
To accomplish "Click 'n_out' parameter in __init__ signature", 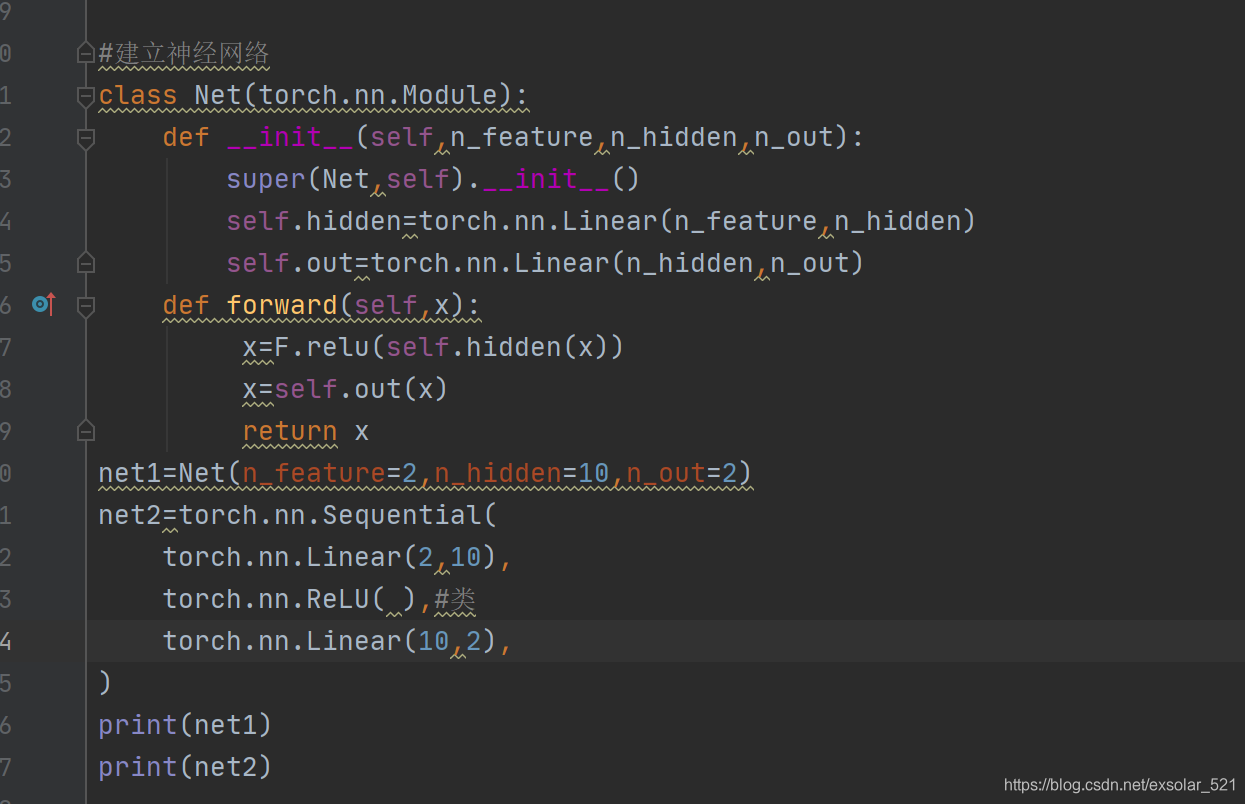I will point(794,137).
